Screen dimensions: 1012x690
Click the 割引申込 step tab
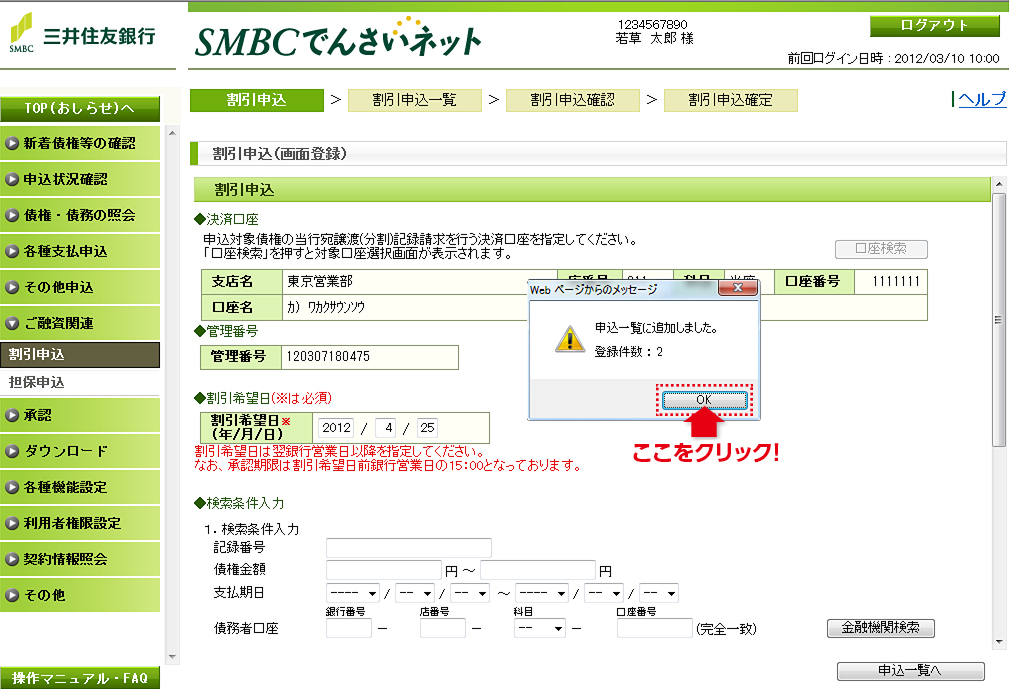click(257, 100)
